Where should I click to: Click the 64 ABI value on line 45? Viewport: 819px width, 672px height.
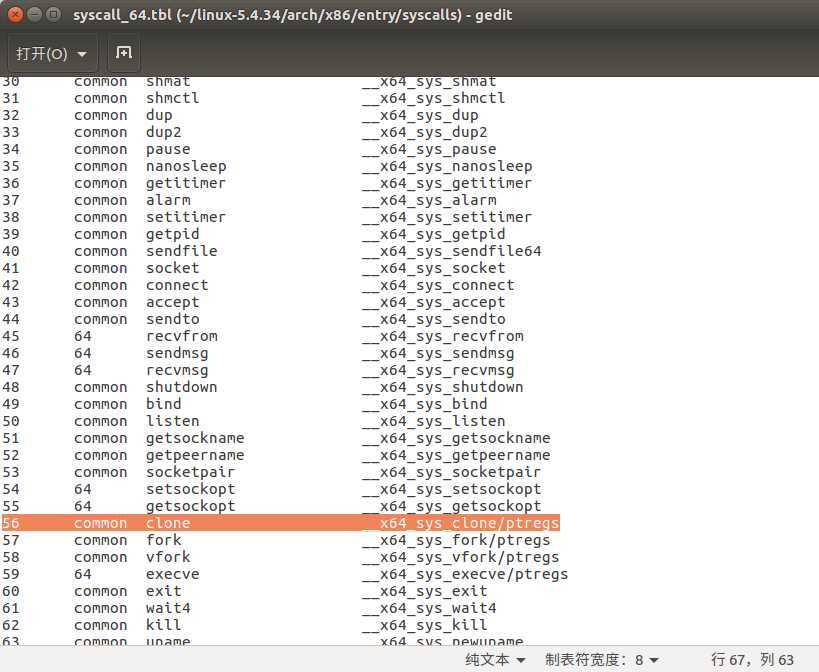point(83,336)
